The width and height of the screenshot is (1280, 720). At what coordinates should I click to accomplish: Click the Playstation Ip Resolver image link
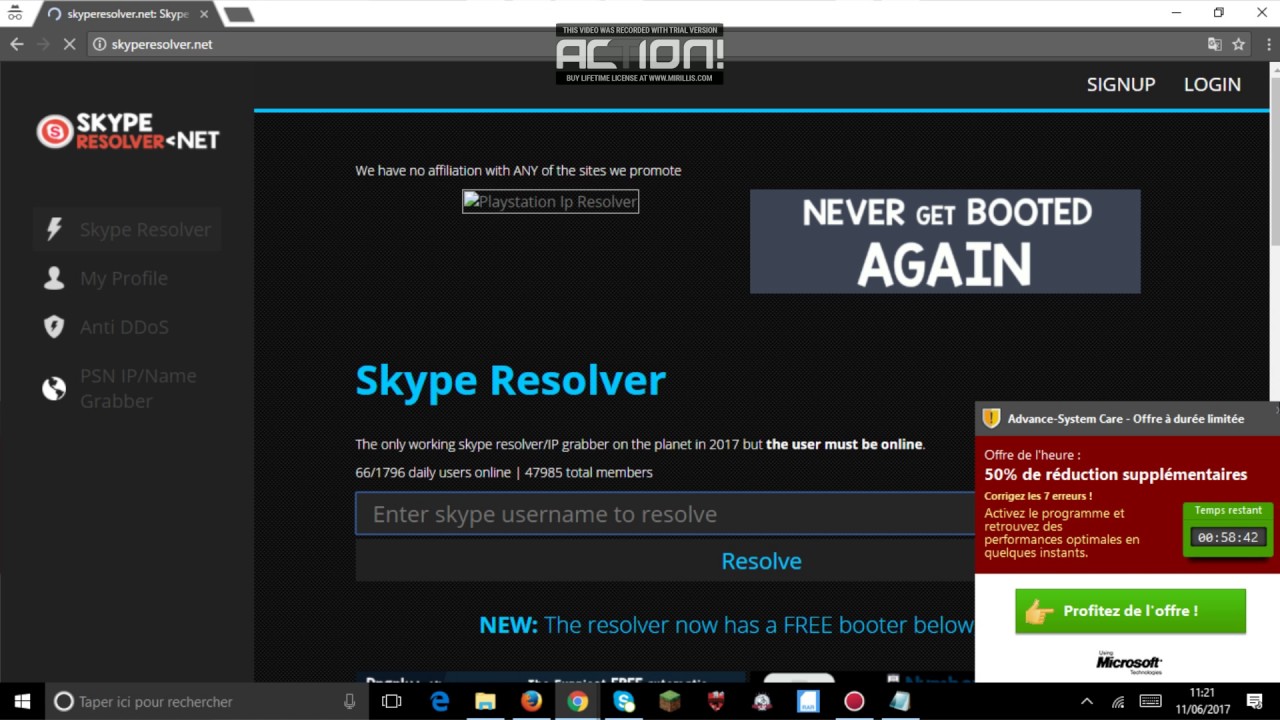point(550,202)
